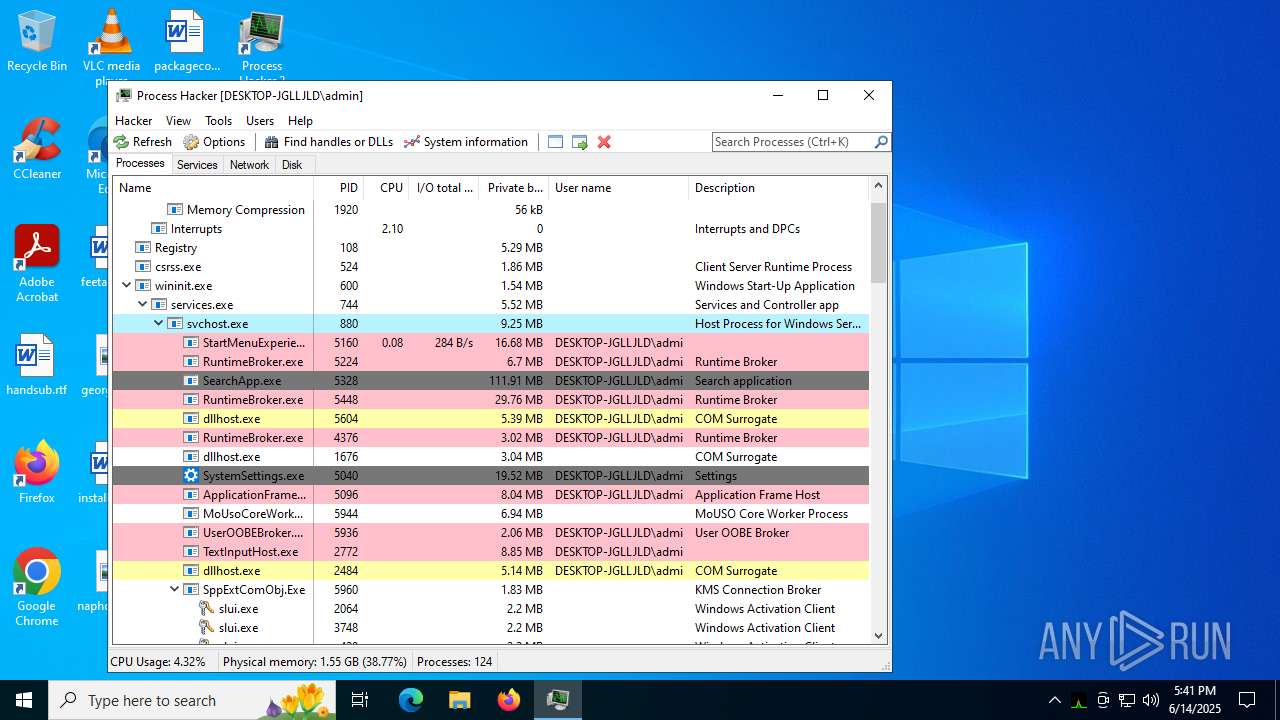Click the Memory Compression process icon
1280x720 pixels.
[x=175, y=210]
